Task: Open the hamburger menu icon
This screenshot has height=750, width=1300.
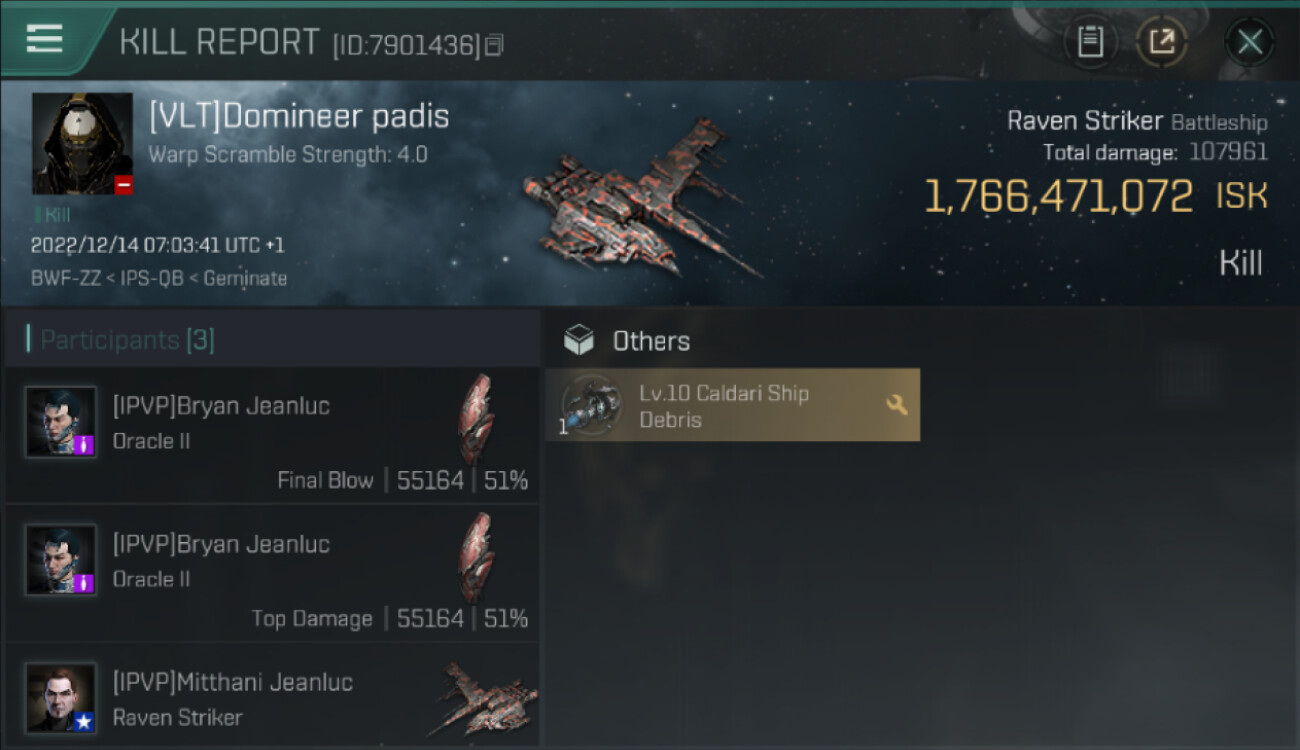Action: (x=44, y=39)
